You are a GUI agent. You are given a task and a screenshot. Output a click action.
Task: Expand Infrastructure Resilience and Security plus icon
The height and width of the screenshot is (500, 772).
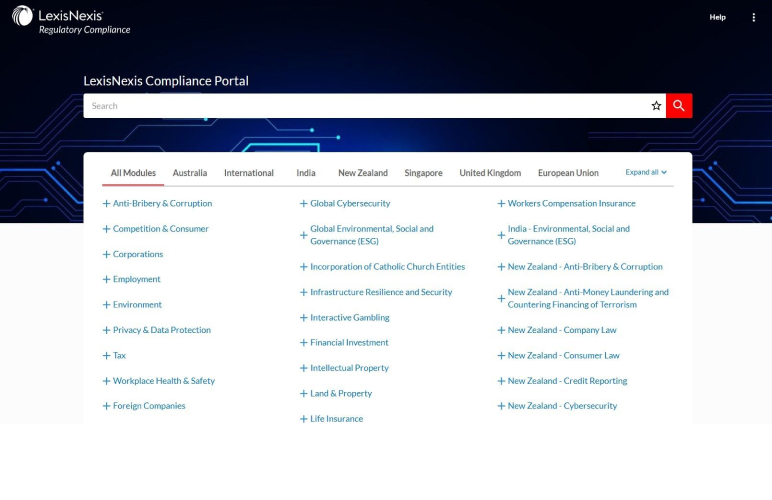[x=304, y=292]
